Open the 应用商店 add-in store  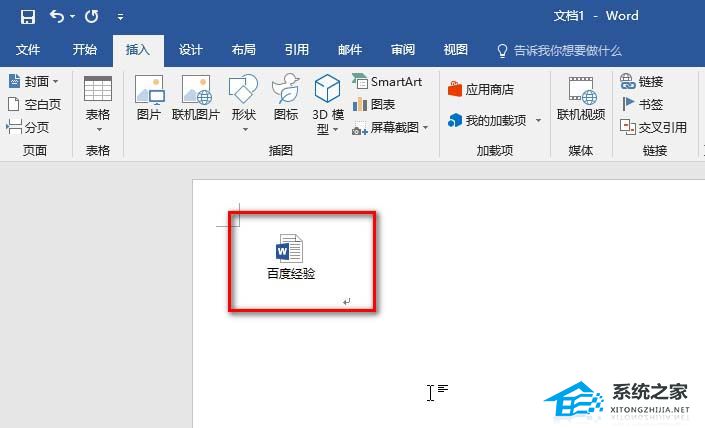click(481, 89)
